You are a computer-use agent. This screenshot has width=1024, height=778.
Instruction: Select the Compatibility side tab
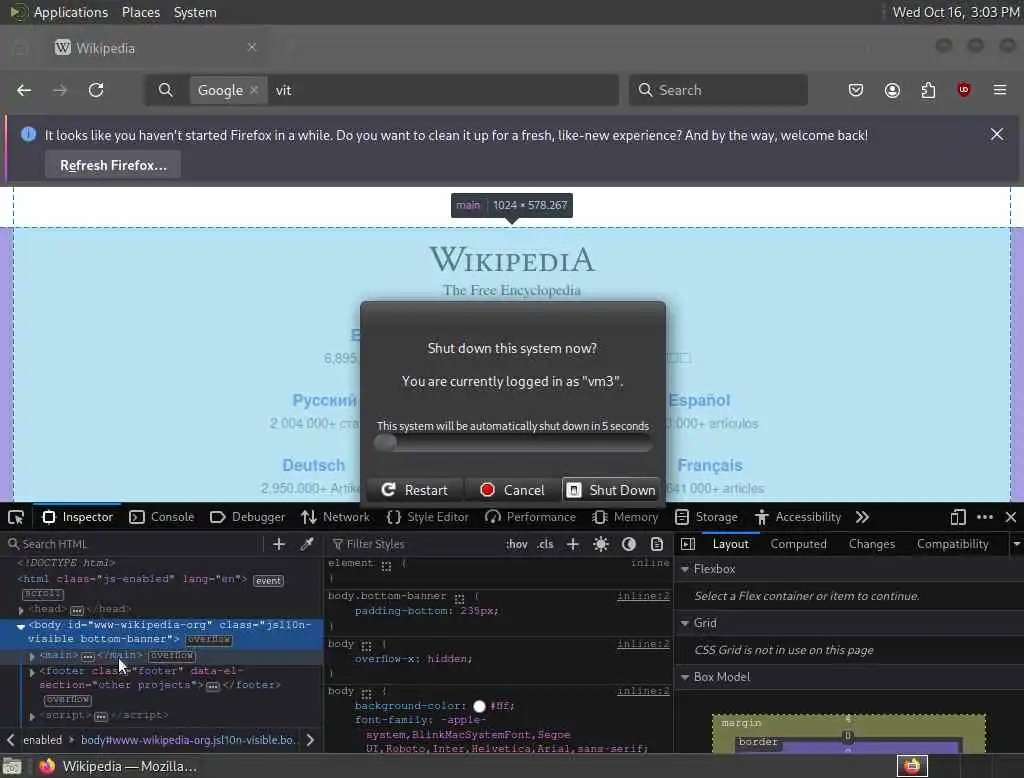(x=952, y=543)
